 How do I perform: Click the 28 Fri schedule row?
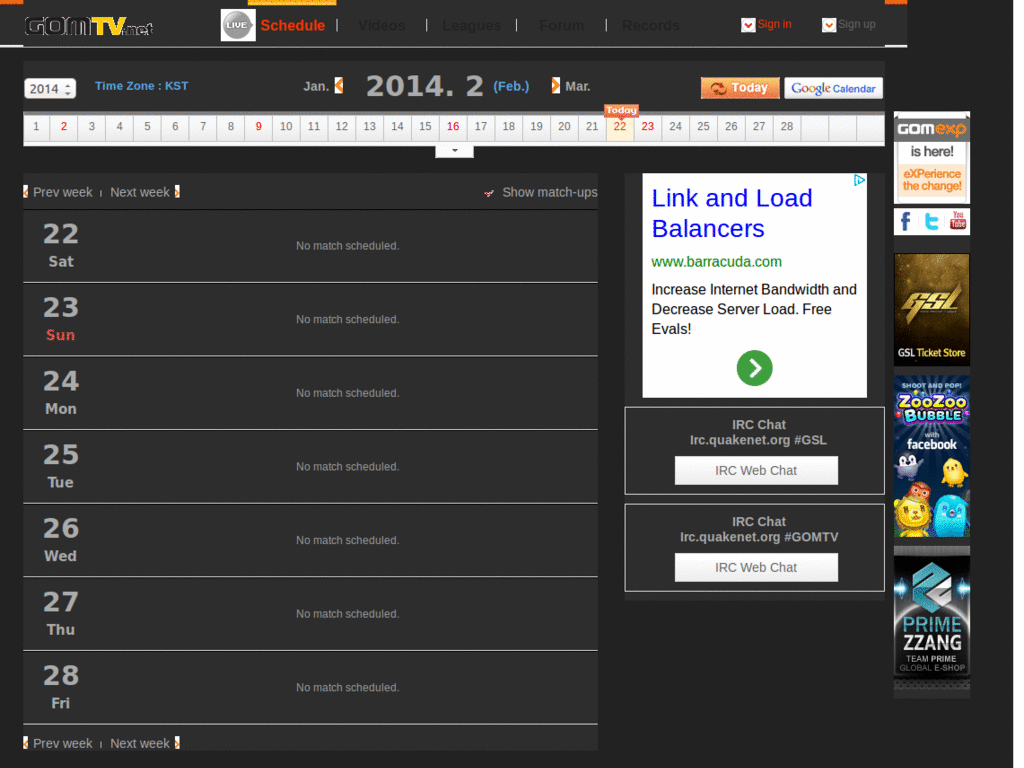[x=310, y=688]
